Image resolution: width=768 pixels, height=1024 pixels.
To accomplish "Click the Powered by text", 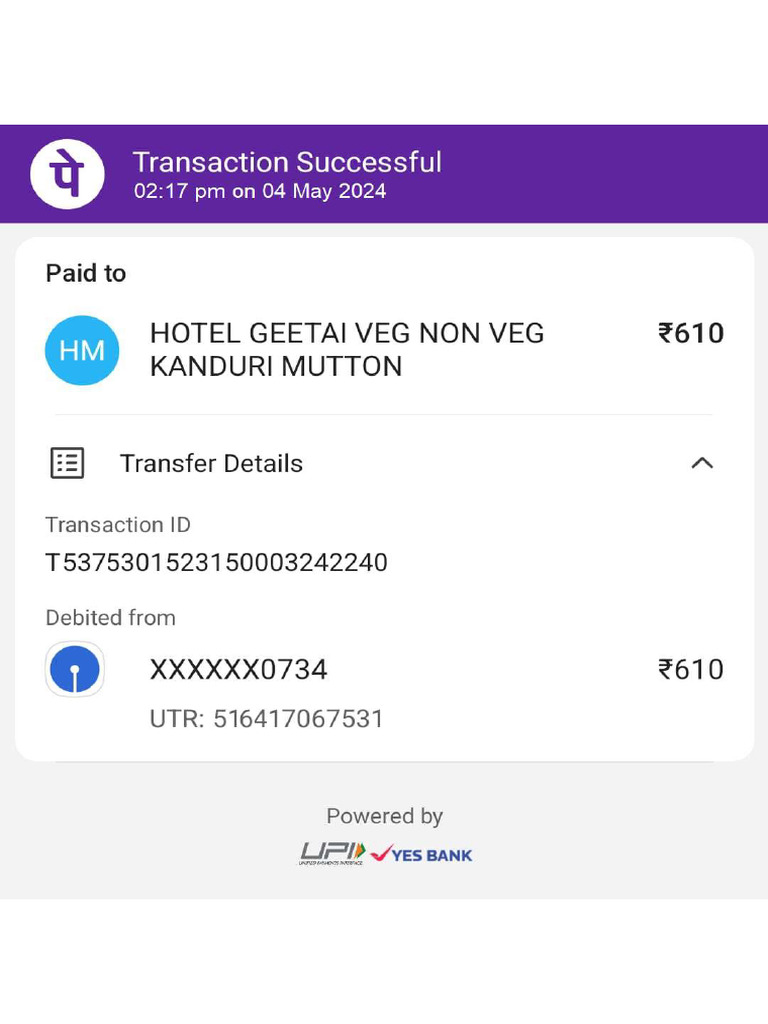I will pyautogui.click(x=384, y=816).
